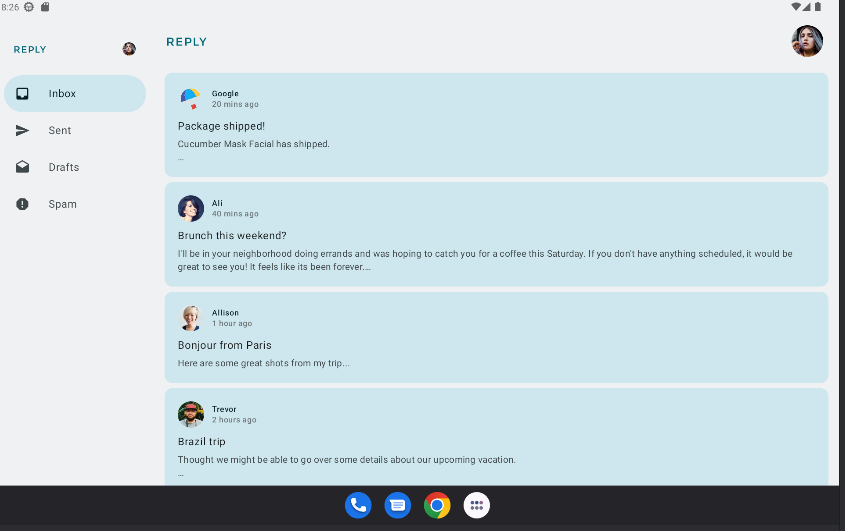Click sender name 'Trevor'
This screenshot has height=531, width=845.
(224, 409)
